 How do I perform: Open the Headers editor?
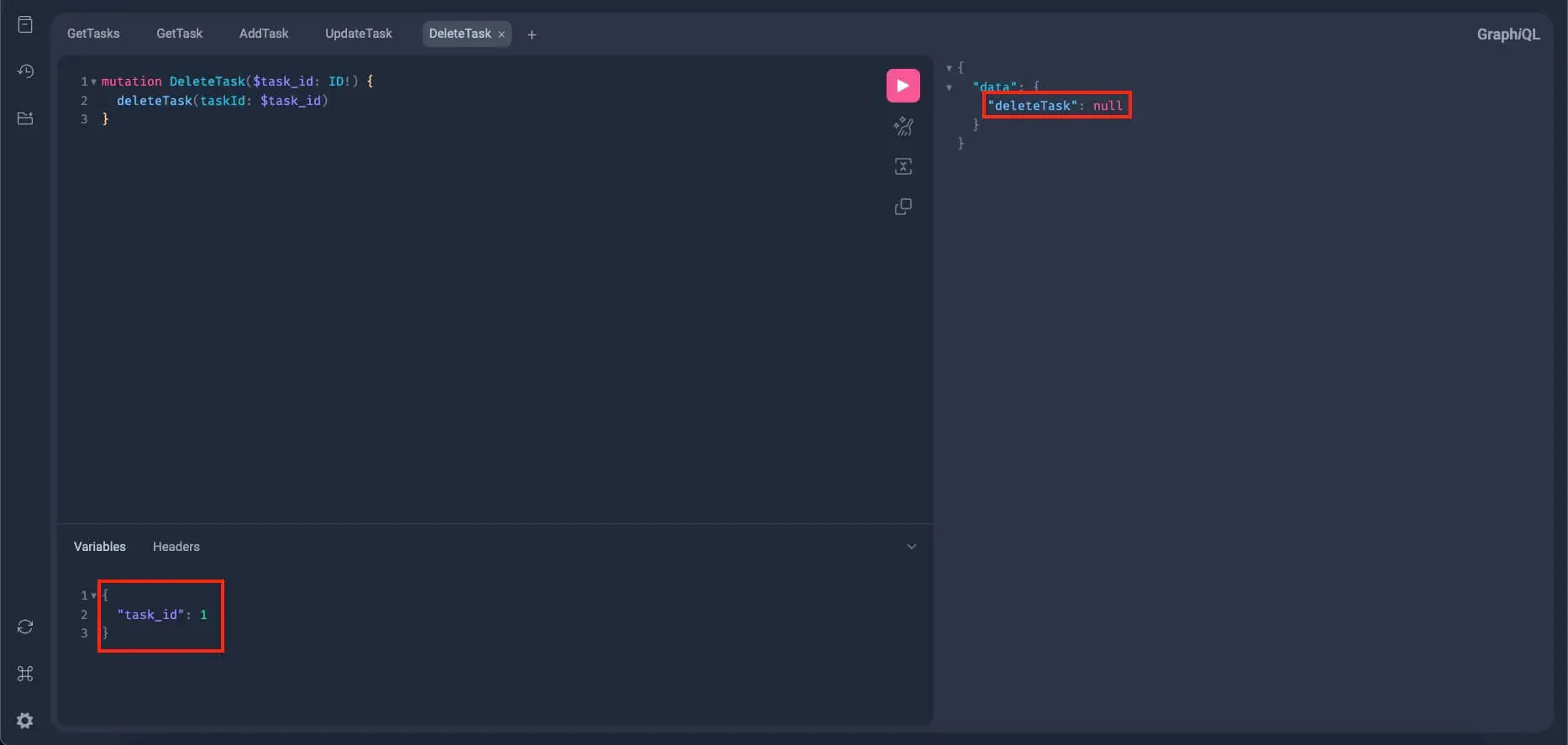tap(176, 547)
